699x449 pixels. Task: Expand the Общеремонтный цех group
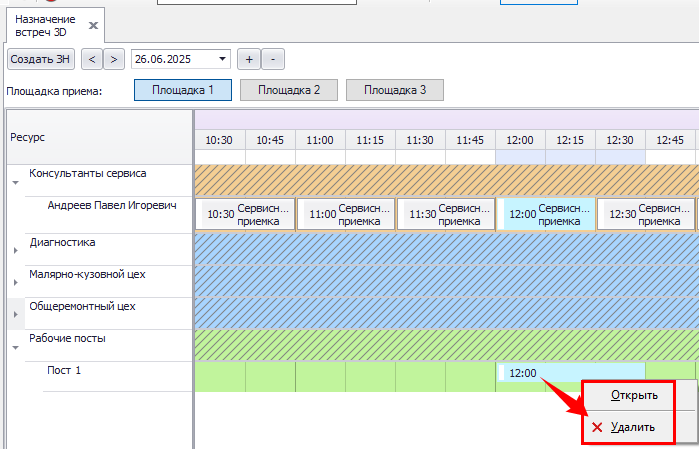15,314
